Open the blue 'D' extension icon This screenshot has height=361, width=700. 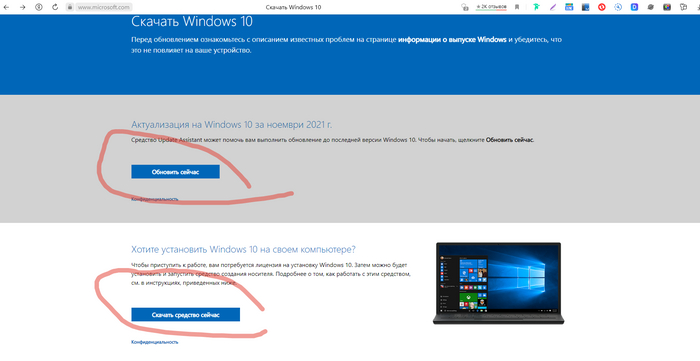[x=634, y=7]
